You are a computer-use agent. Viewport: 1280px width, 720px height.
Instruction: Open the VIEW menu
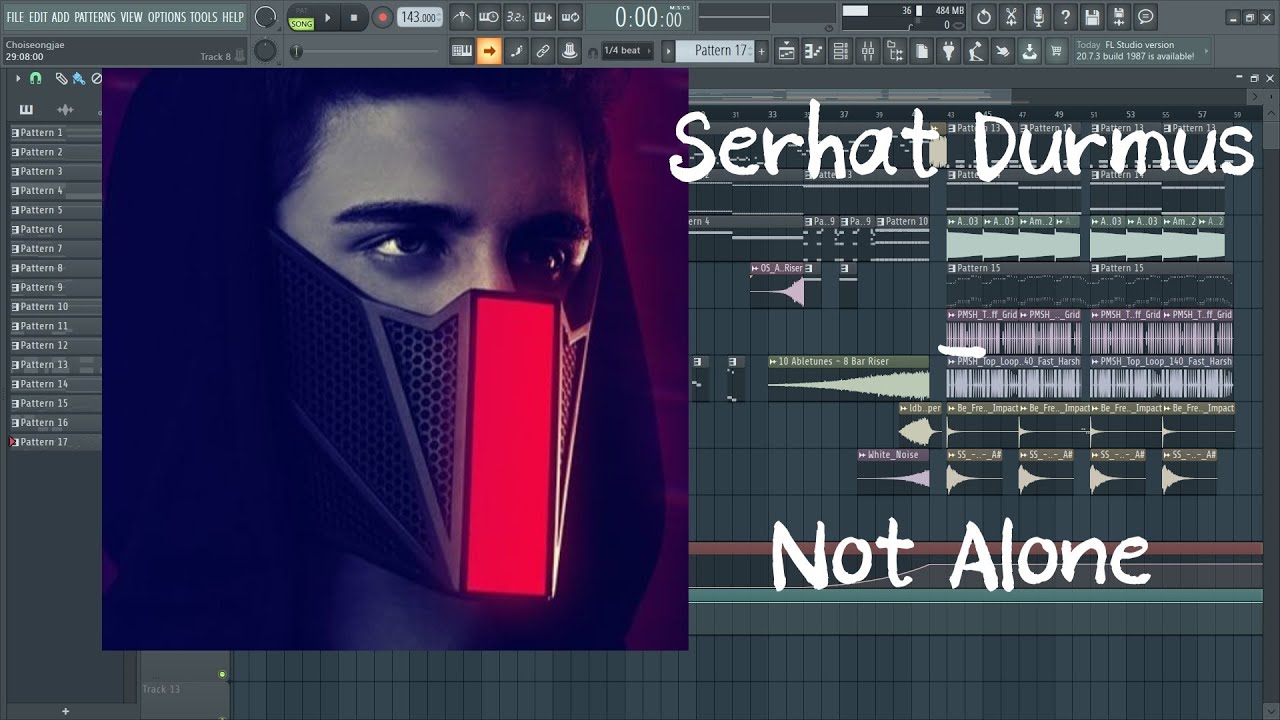coord(132,17)
